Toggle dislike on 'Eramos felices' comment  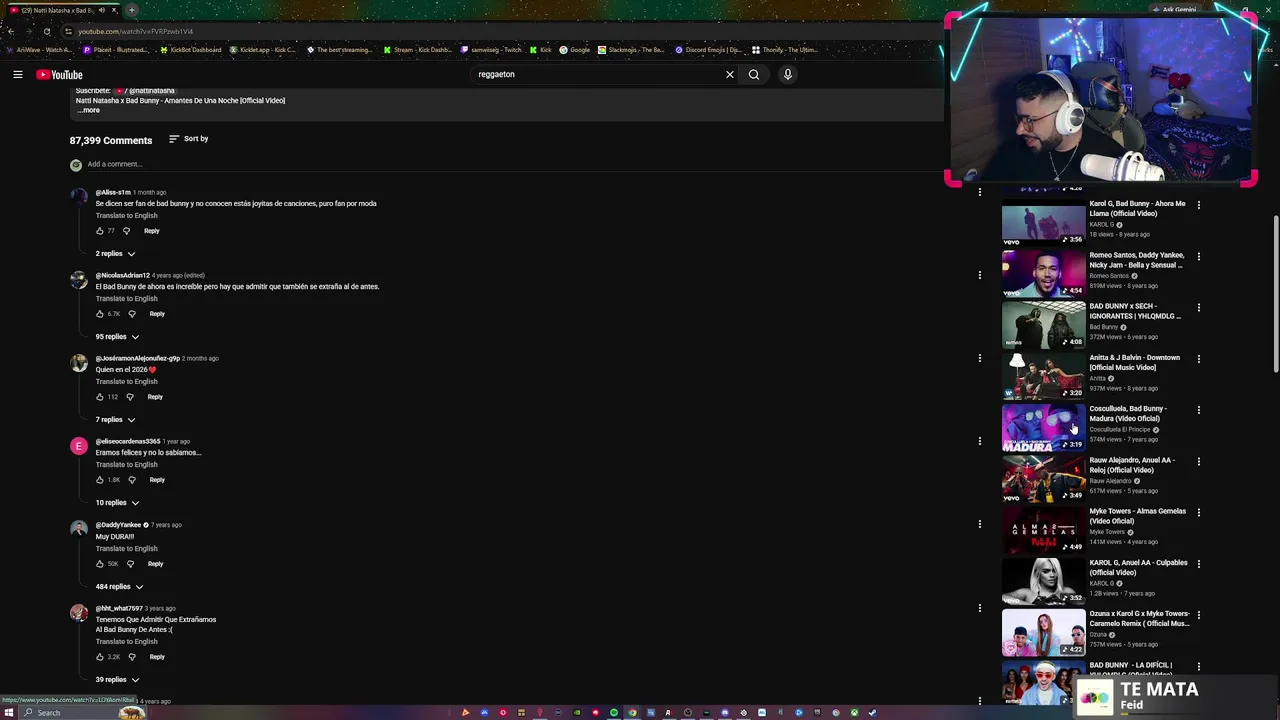pos(132,480)
